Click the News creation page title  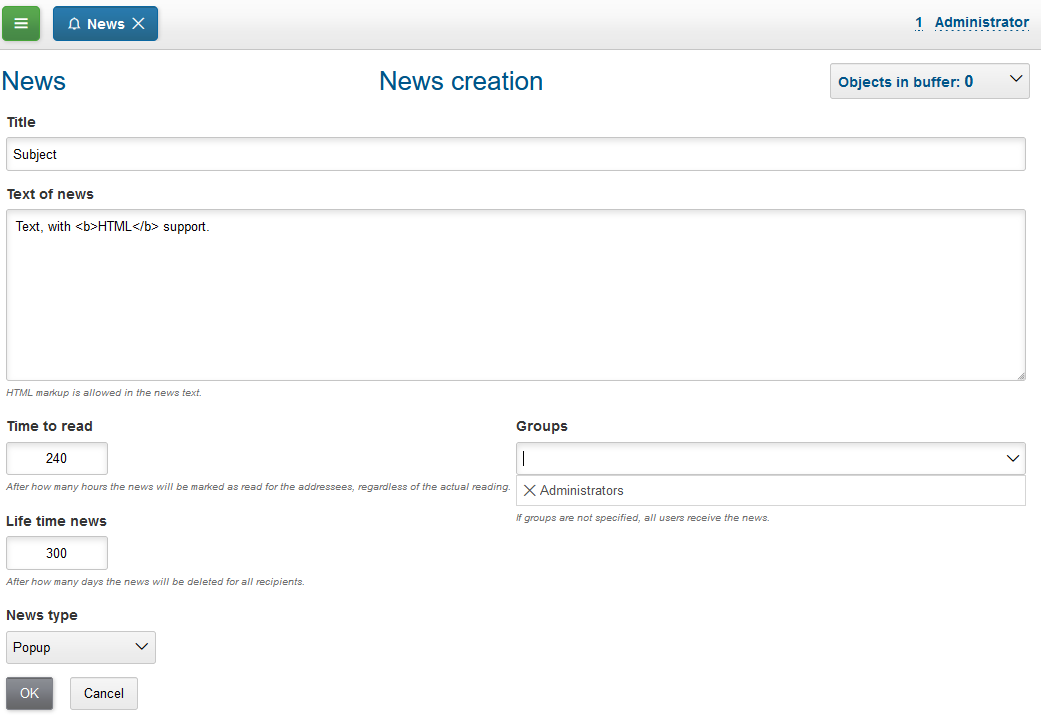460,82
